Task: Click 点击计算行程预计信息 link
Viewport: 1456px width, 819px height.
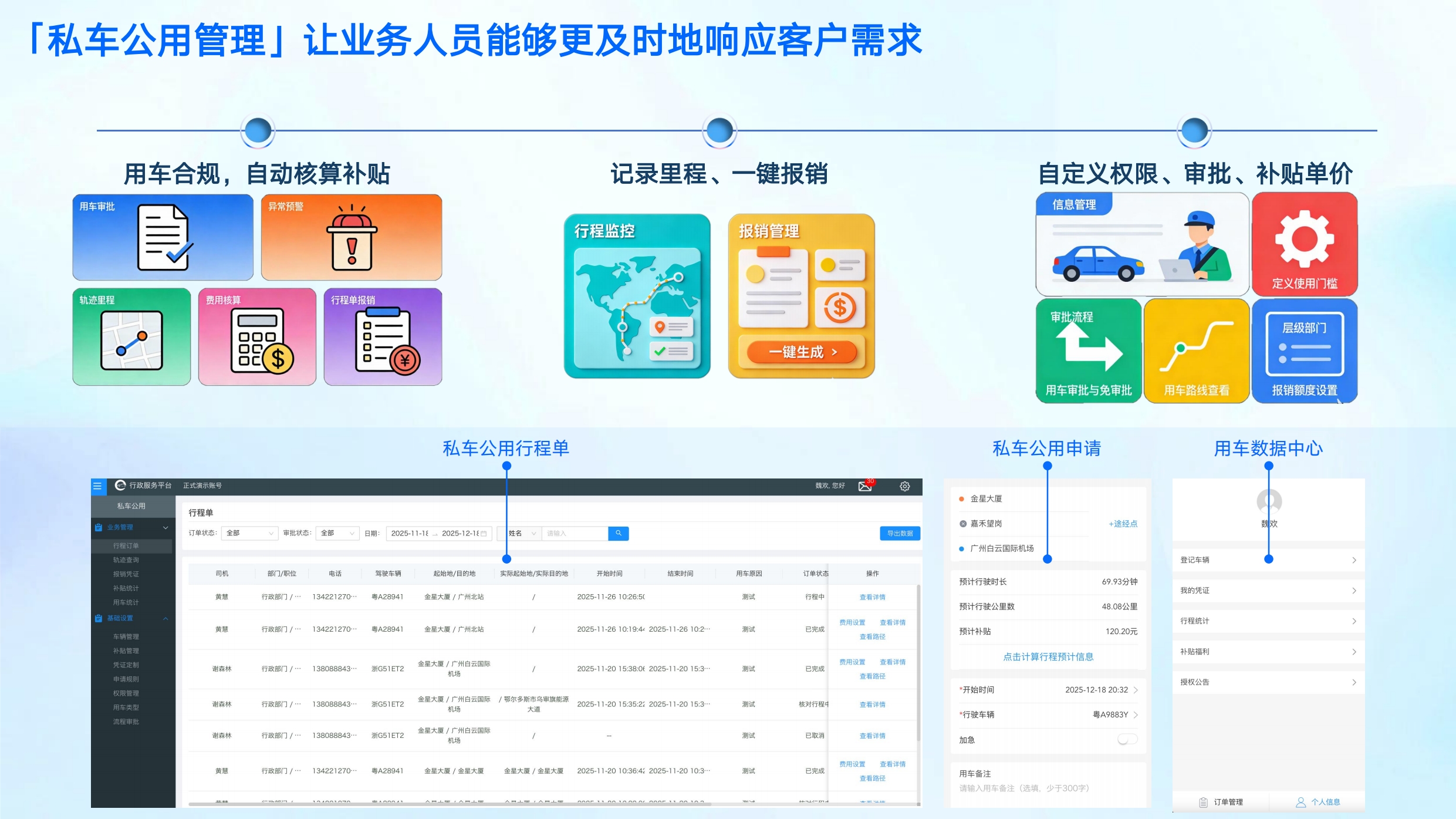Action: (x=1048, y=657)
